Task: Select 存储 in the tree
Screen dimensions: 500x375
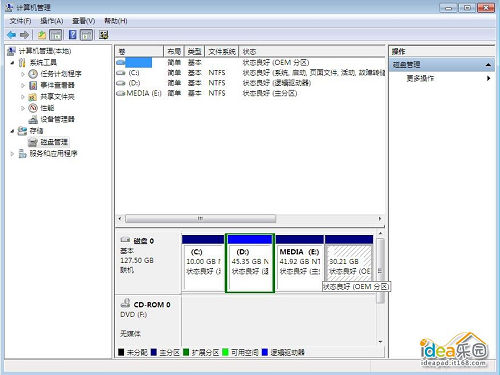Action: coord(36,131)
